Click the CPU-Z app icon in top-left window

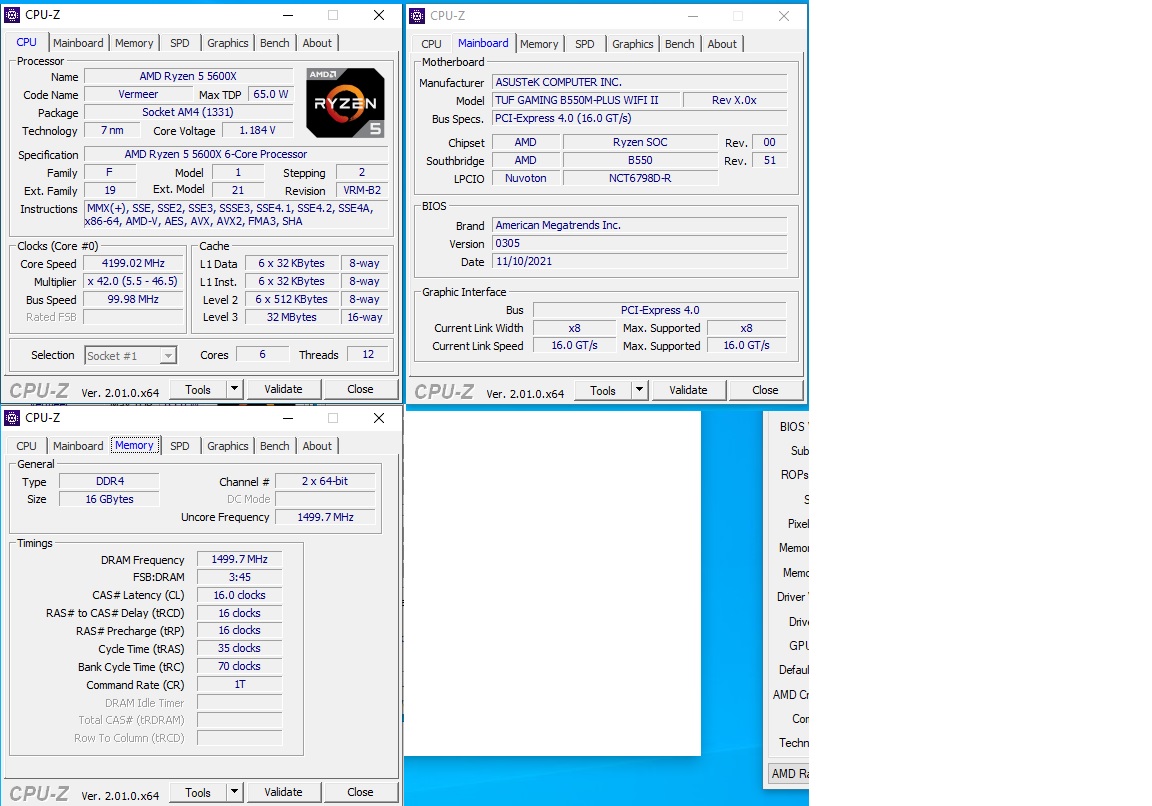[12, 15]
